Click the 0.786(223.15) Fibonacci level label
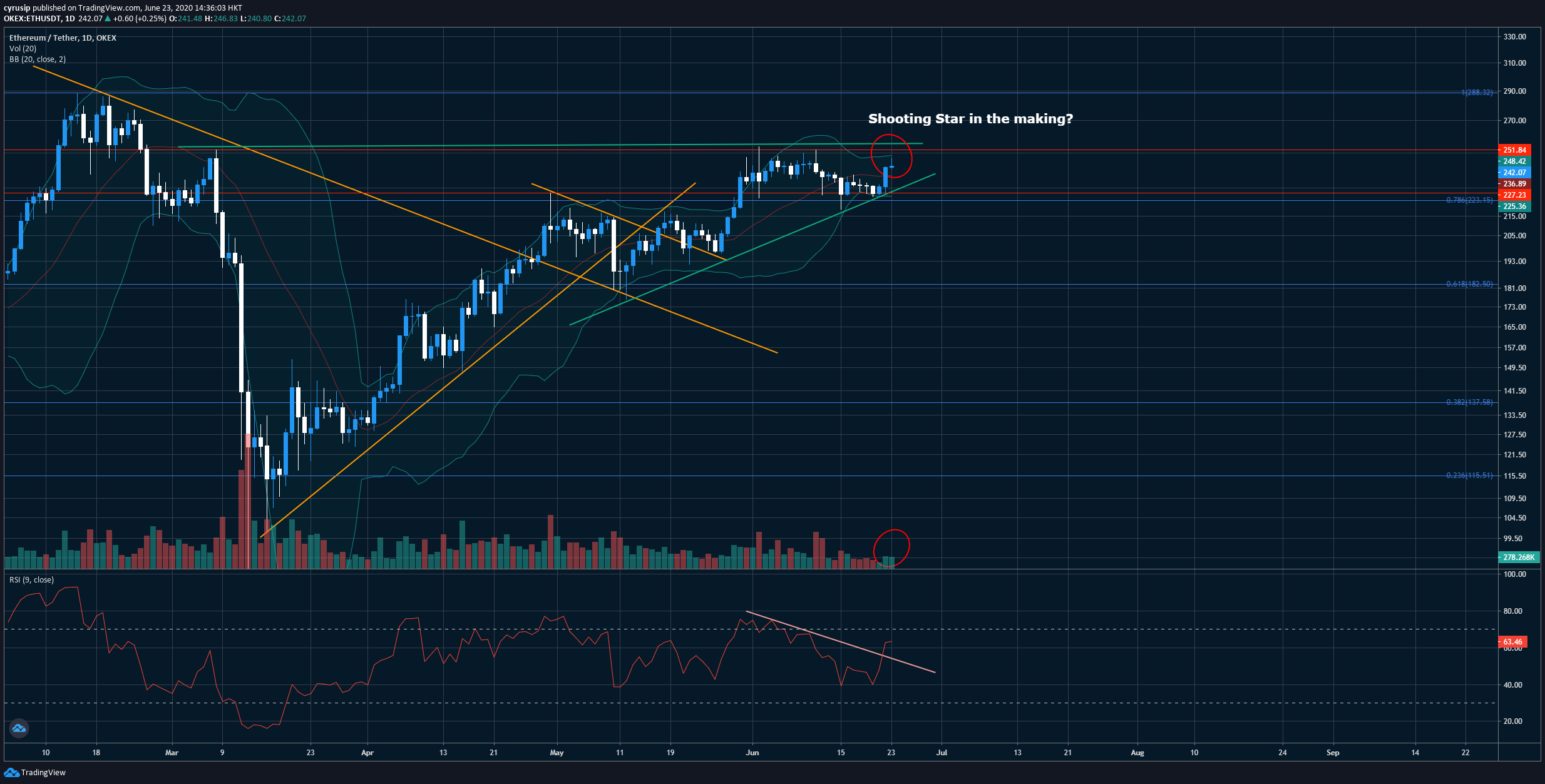Viewport: 1545px width, 784px height. tap(1469, 200)
